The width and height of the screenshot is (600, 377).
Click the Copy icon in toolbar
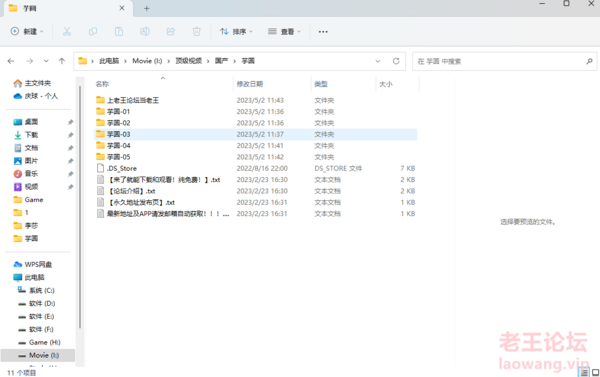pos(93,31)
